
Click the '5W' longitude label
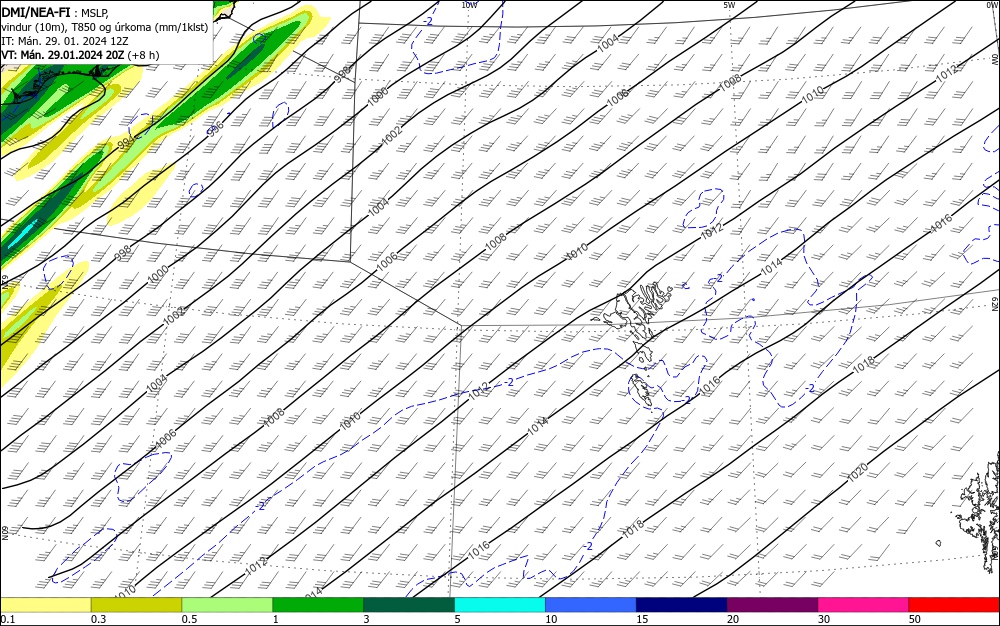click(x=729, y=5)
